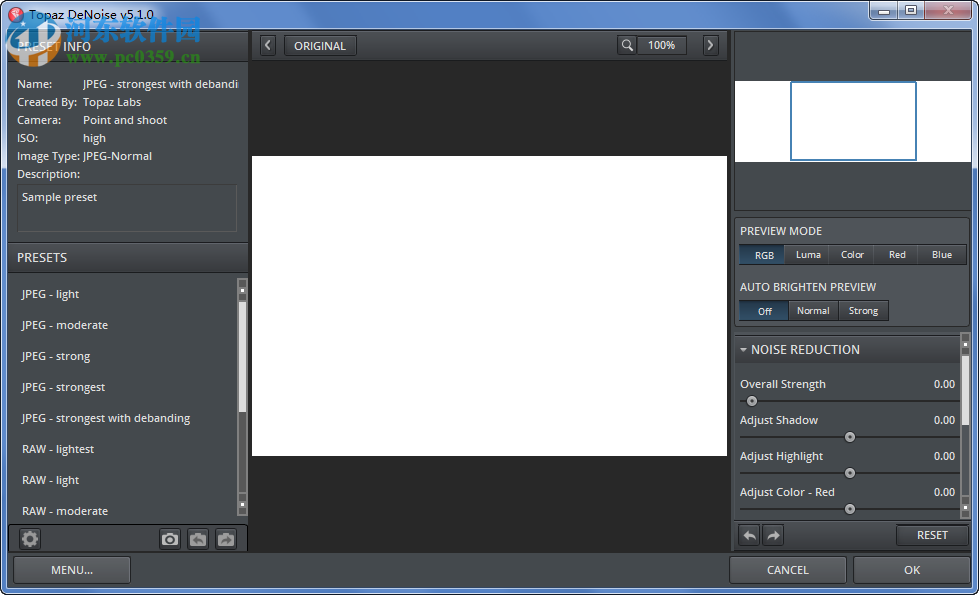Click the Overall Strength slider handle
This screenshot has height=595, width=979.
(752, 401)
